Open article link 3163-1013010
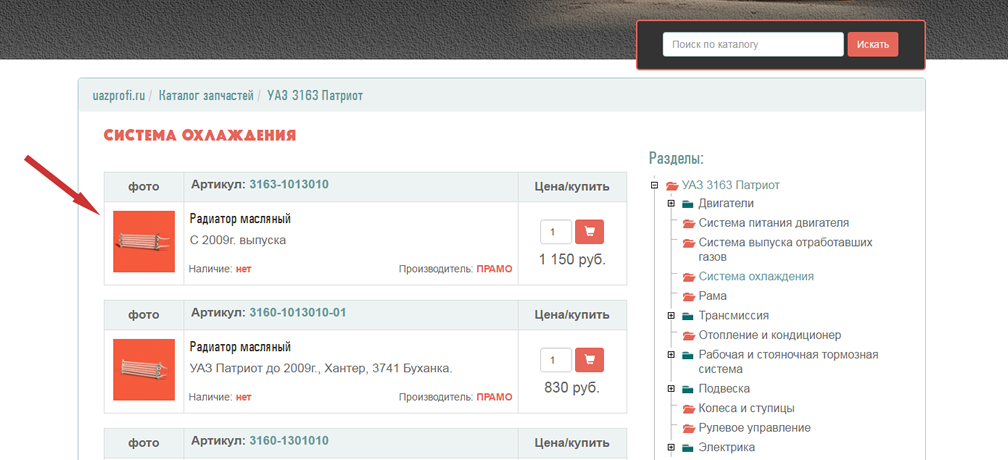Viewport: 1008px width, 460px height. [x=289, y=184]
